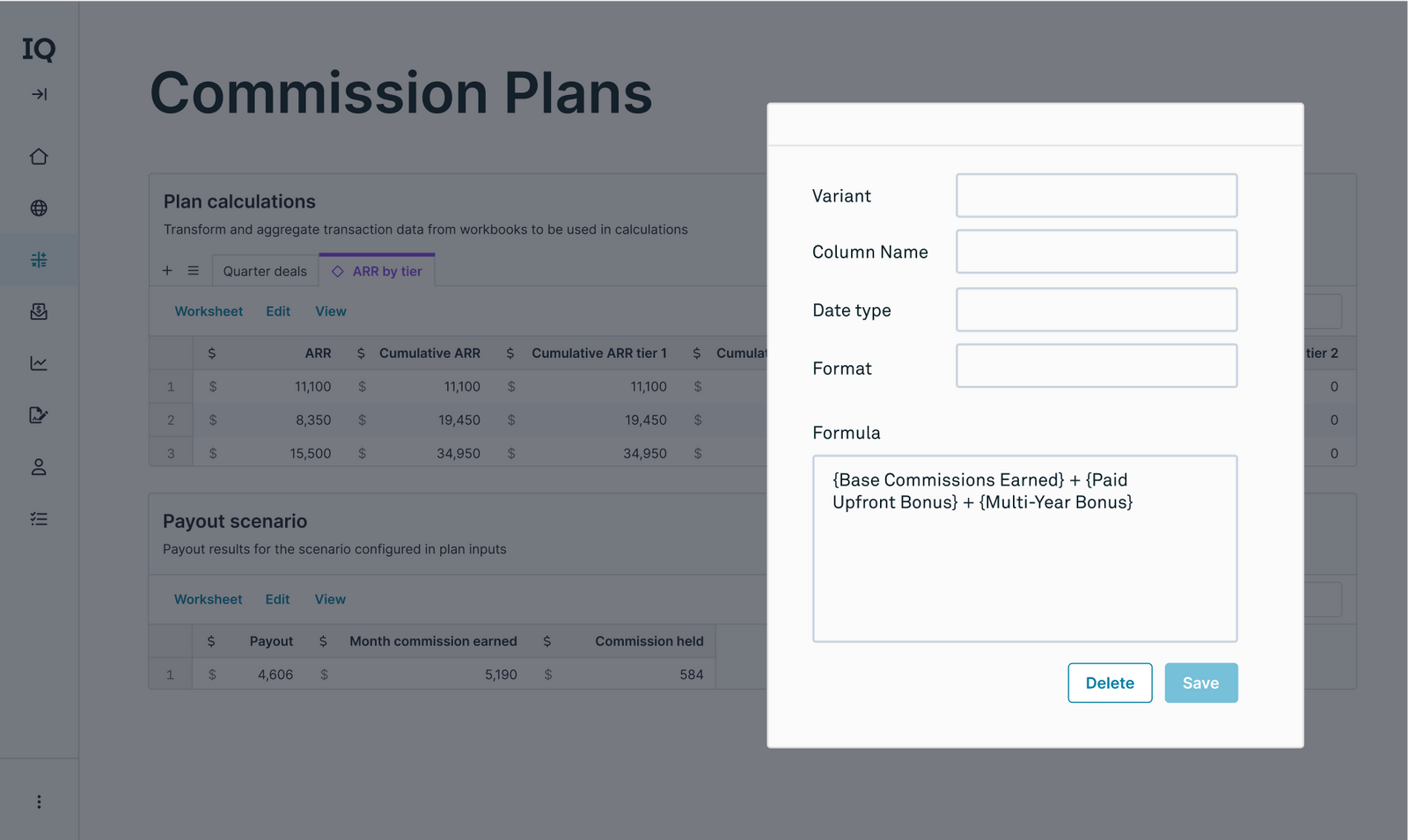Screen dimensions: 1408x840
Task: Save the formula changes
Action: 1200,683
